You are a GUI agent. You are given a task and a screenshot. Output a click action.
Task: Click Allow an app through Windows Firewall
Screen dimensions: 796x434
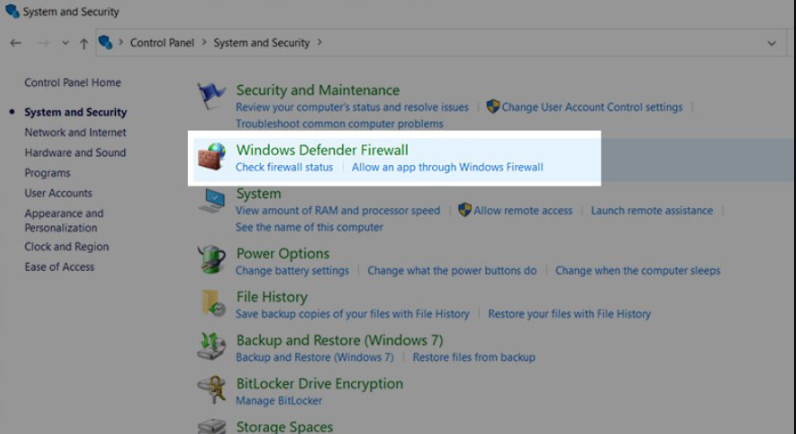click(x=447, y=167)
